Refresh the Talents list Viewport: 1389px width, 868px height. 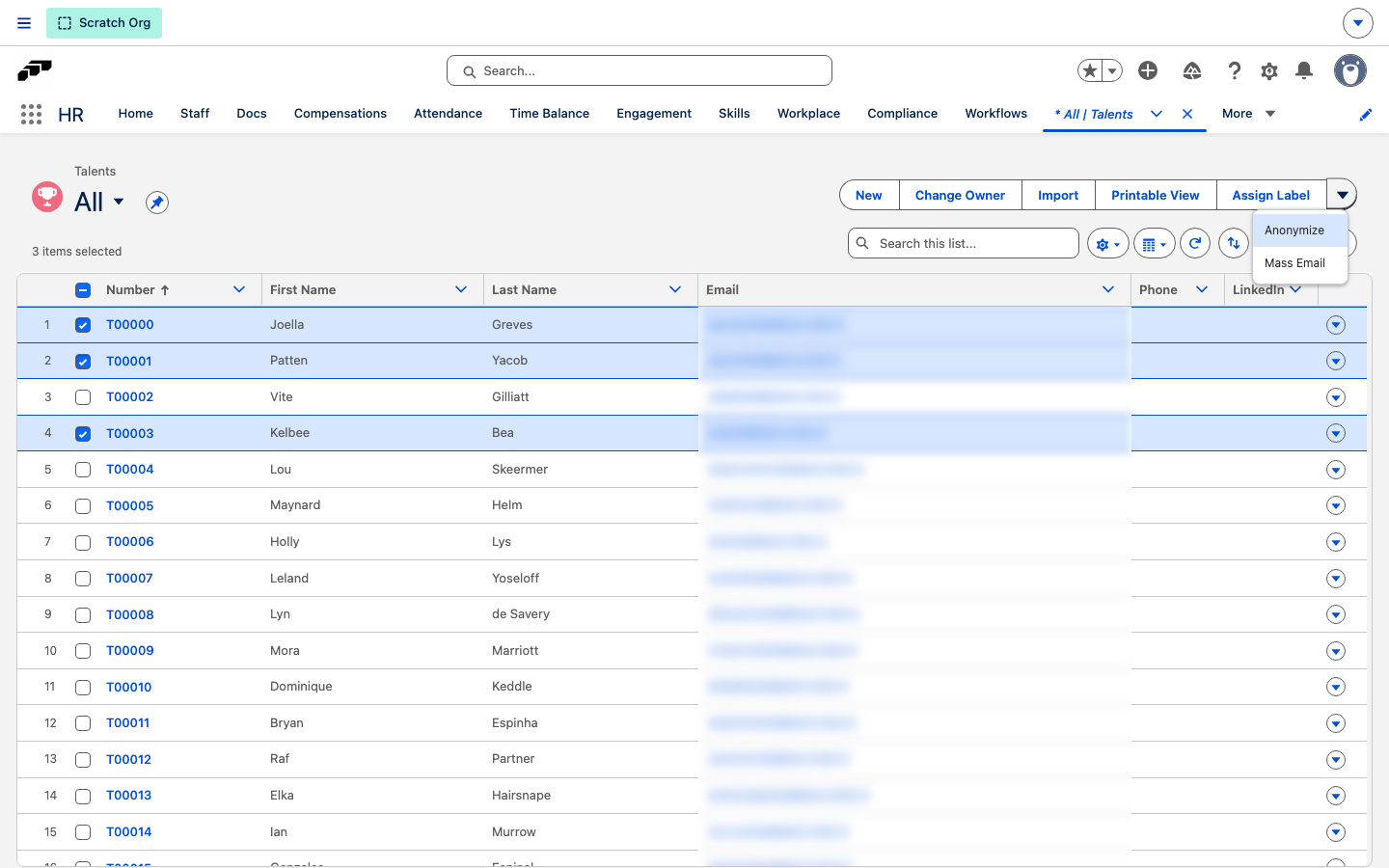coord(1195,244)
